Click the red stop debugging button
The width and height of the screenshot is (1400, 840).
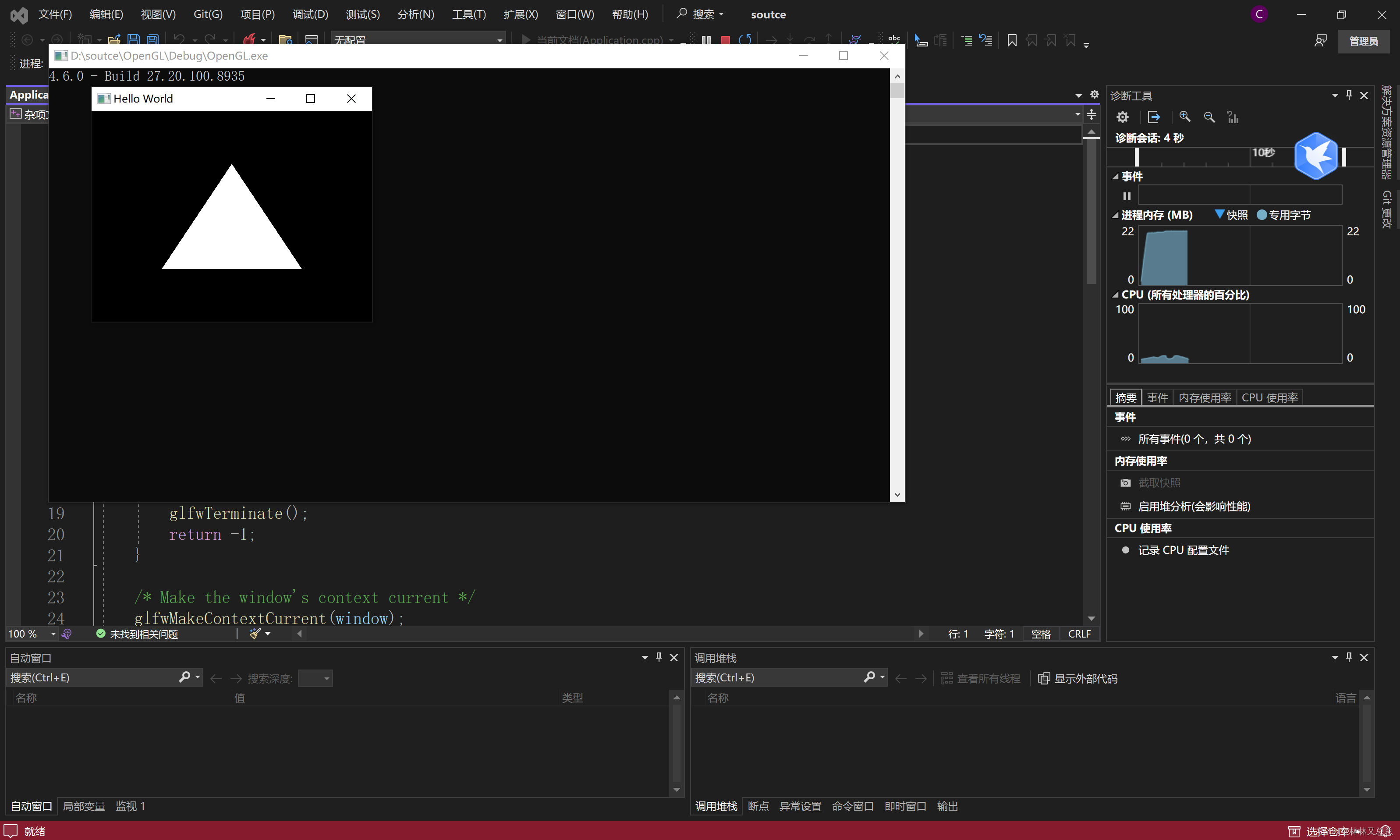tap(726, 40)
